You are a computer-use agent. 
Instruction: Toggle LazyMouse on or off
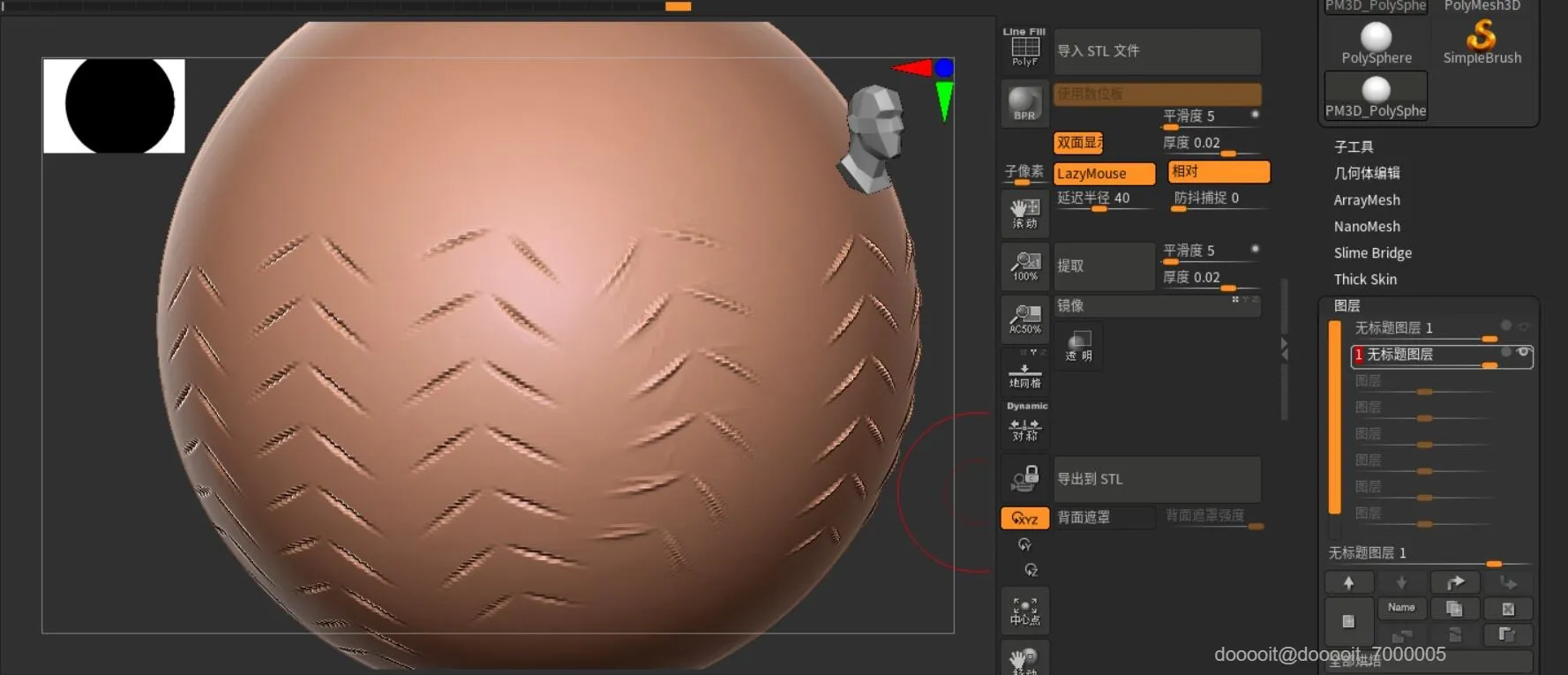tap(1105, 174)
